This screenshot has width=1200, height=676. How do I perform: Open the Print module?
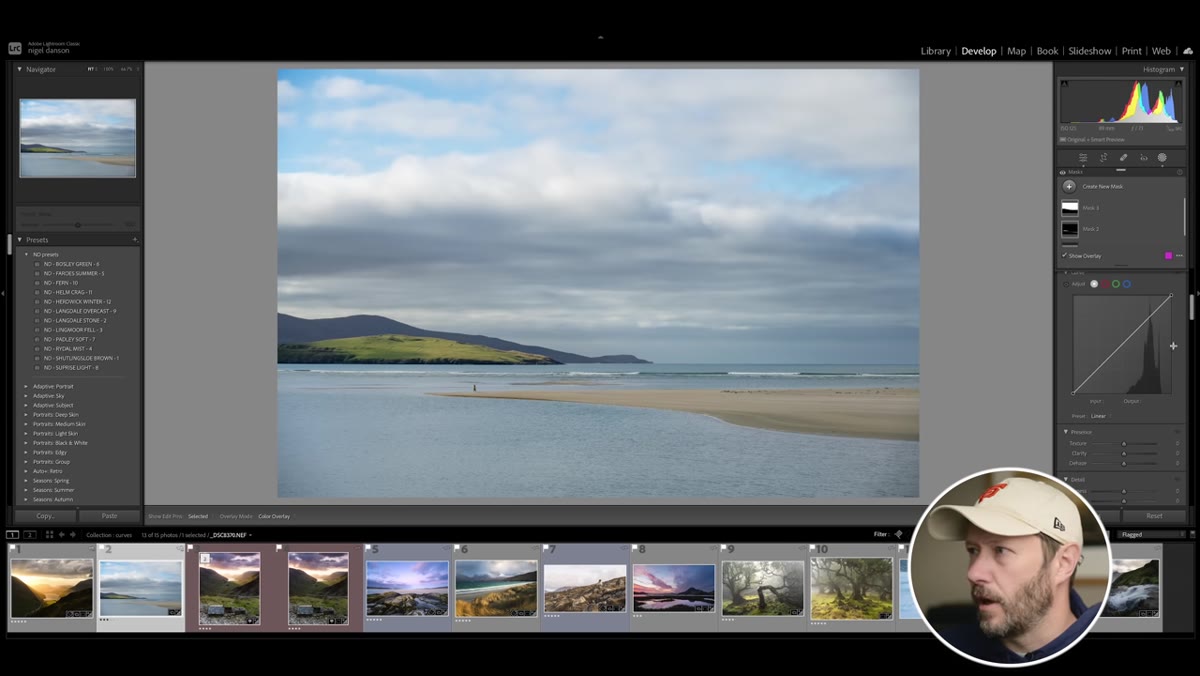pyautogui.click(x=1131, y=51)
